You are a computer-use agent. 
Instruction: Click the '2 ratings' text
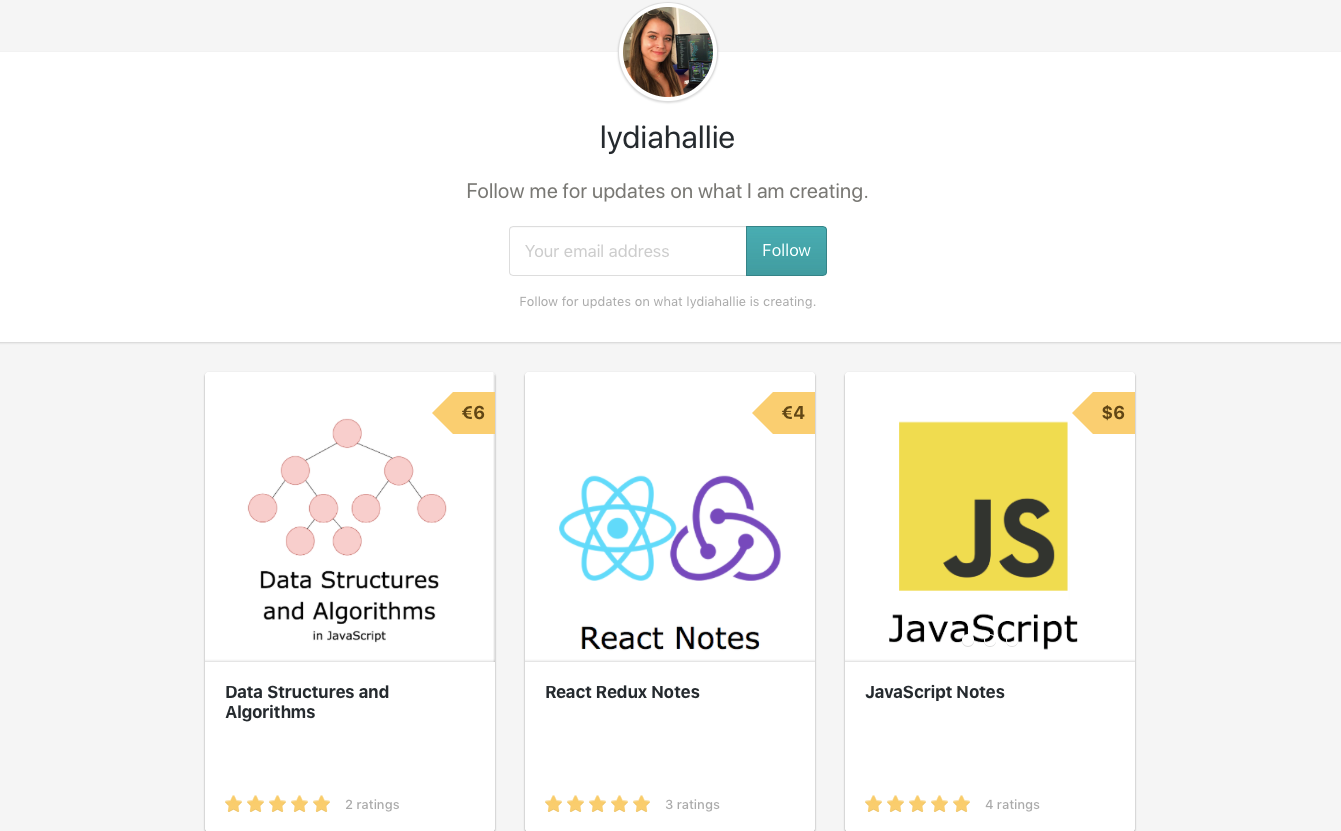[x=372, y=805]
